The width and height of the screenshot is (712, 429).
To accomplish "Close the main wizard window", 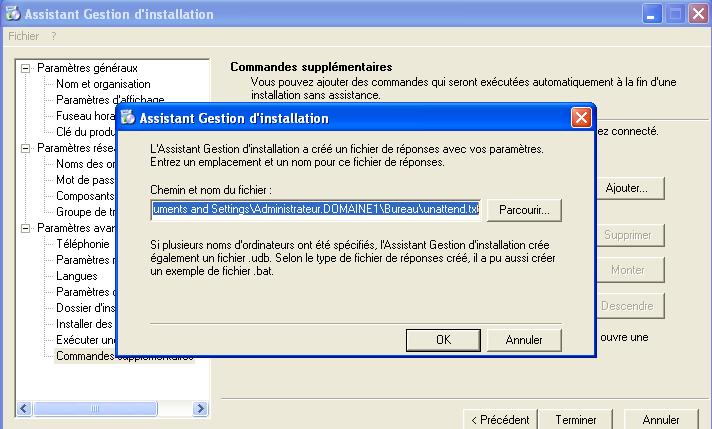I will (x=698, y=14).
